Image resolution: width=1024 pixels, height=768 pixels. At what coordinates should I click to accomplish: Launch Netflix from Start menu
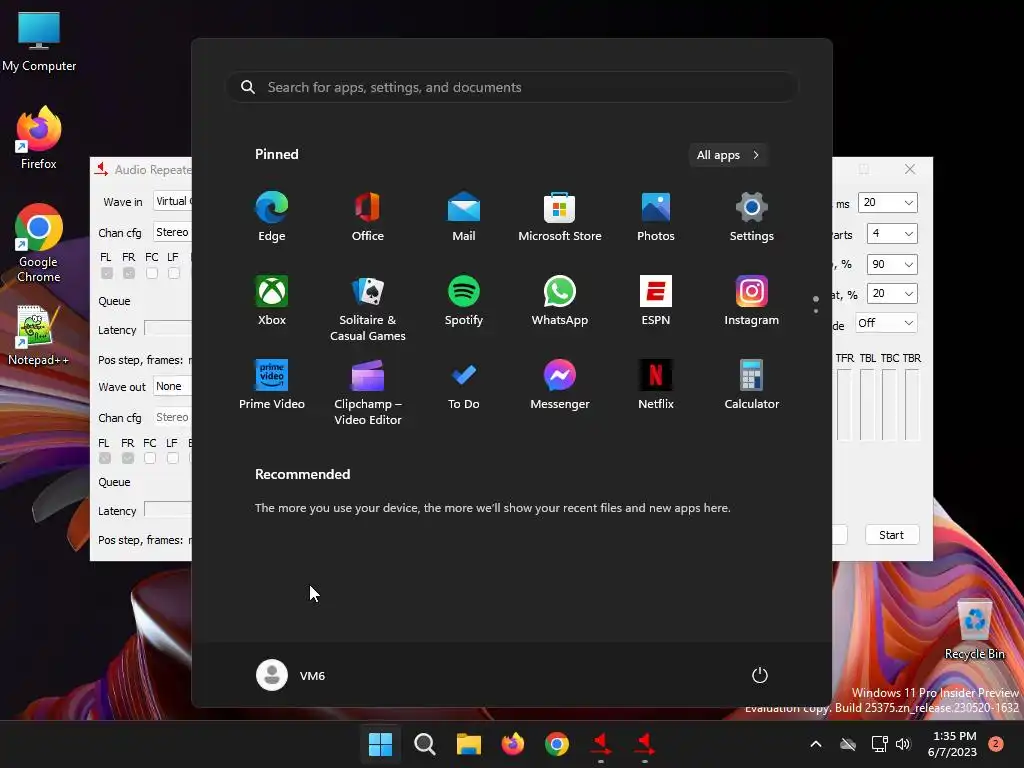tap(656, 385)
